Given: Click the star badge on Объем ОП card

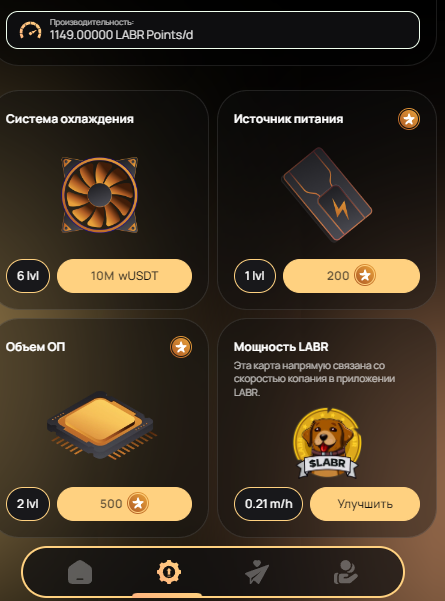Looking at the screenshot, I should (x=181, y=347).
